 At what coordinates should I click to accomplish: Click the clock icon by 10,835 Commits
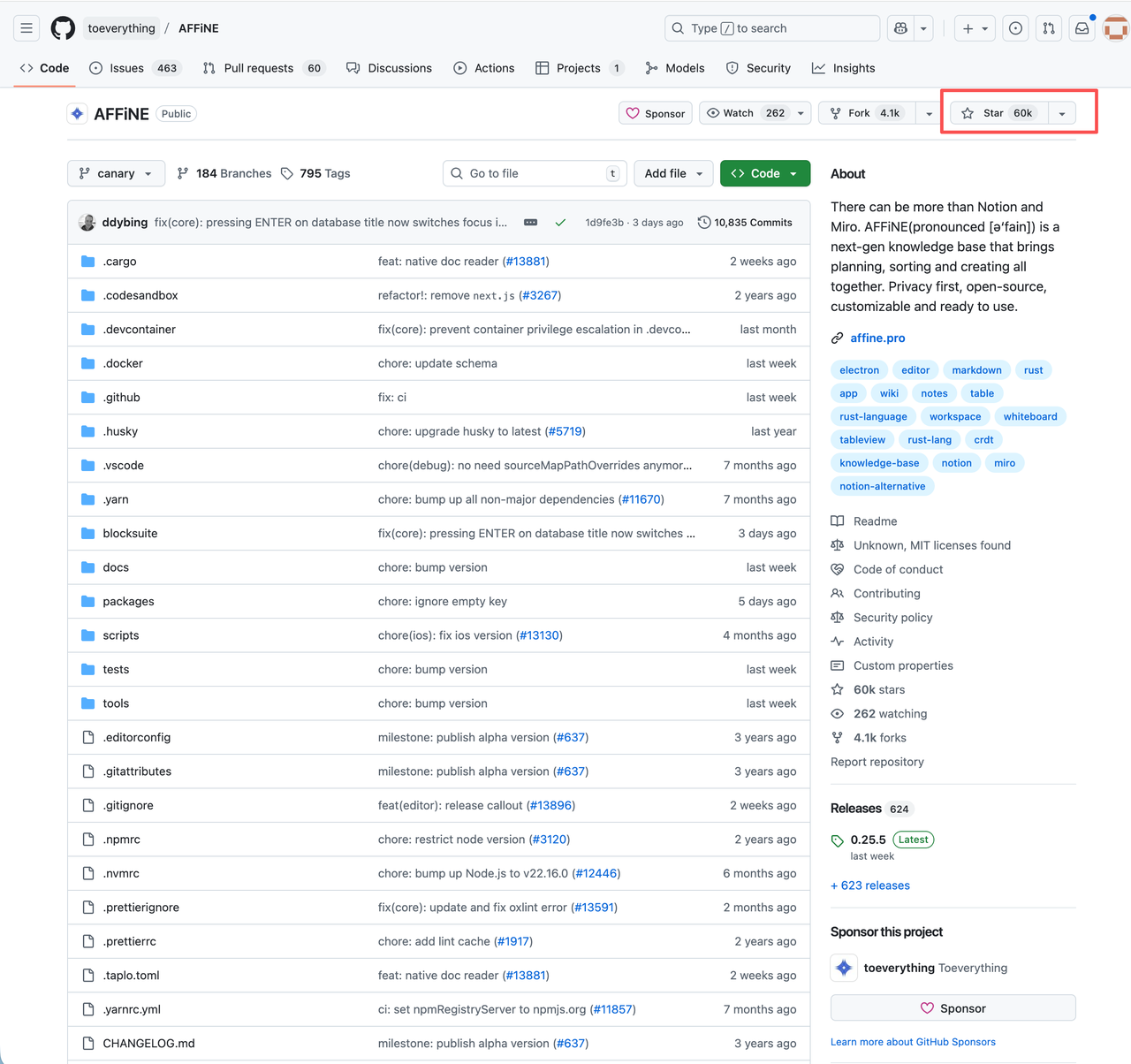(x=704, y=223)
